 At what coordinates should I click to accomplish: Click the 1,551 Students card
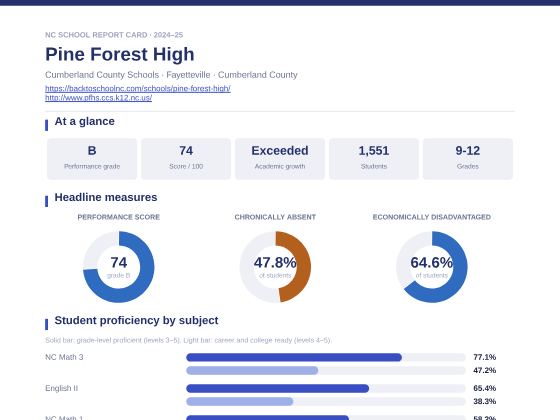(x=374, y=159)
